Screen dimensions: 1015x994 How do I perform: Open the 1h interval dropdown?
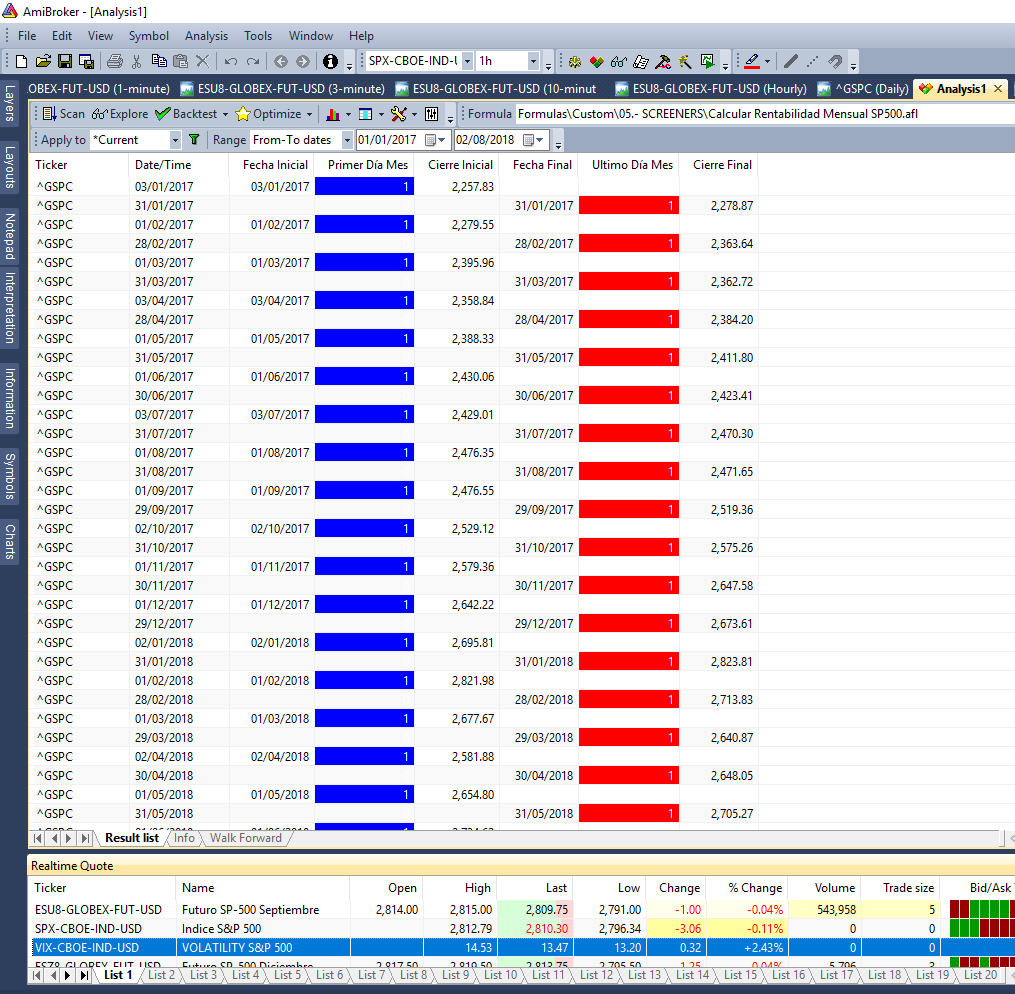[x=533, y=61]
